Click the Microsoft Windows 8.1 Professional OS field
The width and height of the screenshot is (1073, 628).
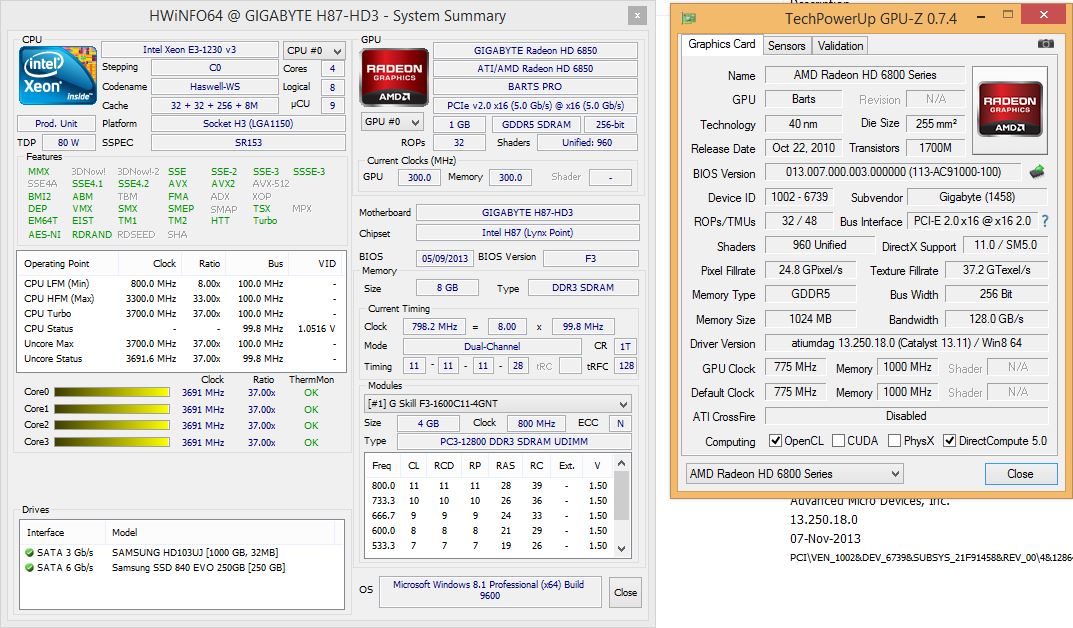(x=489, y=590)
